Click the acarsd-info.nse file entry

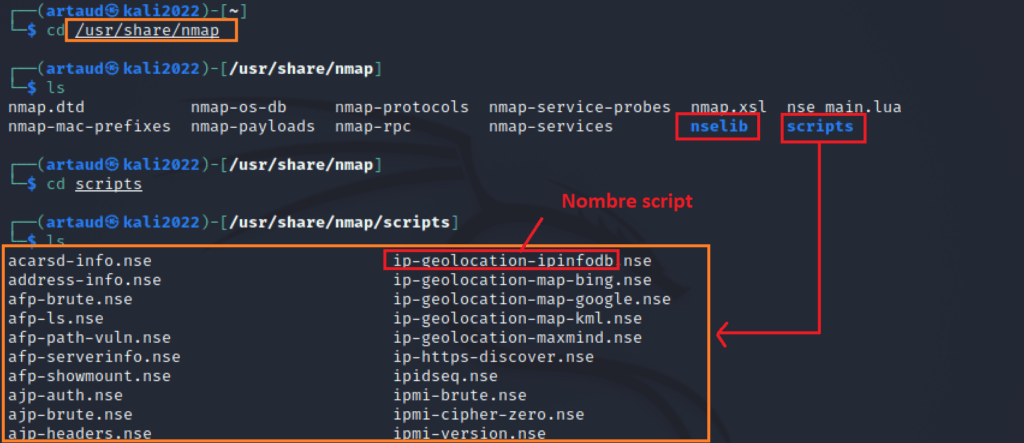click(x=80, y=261)
